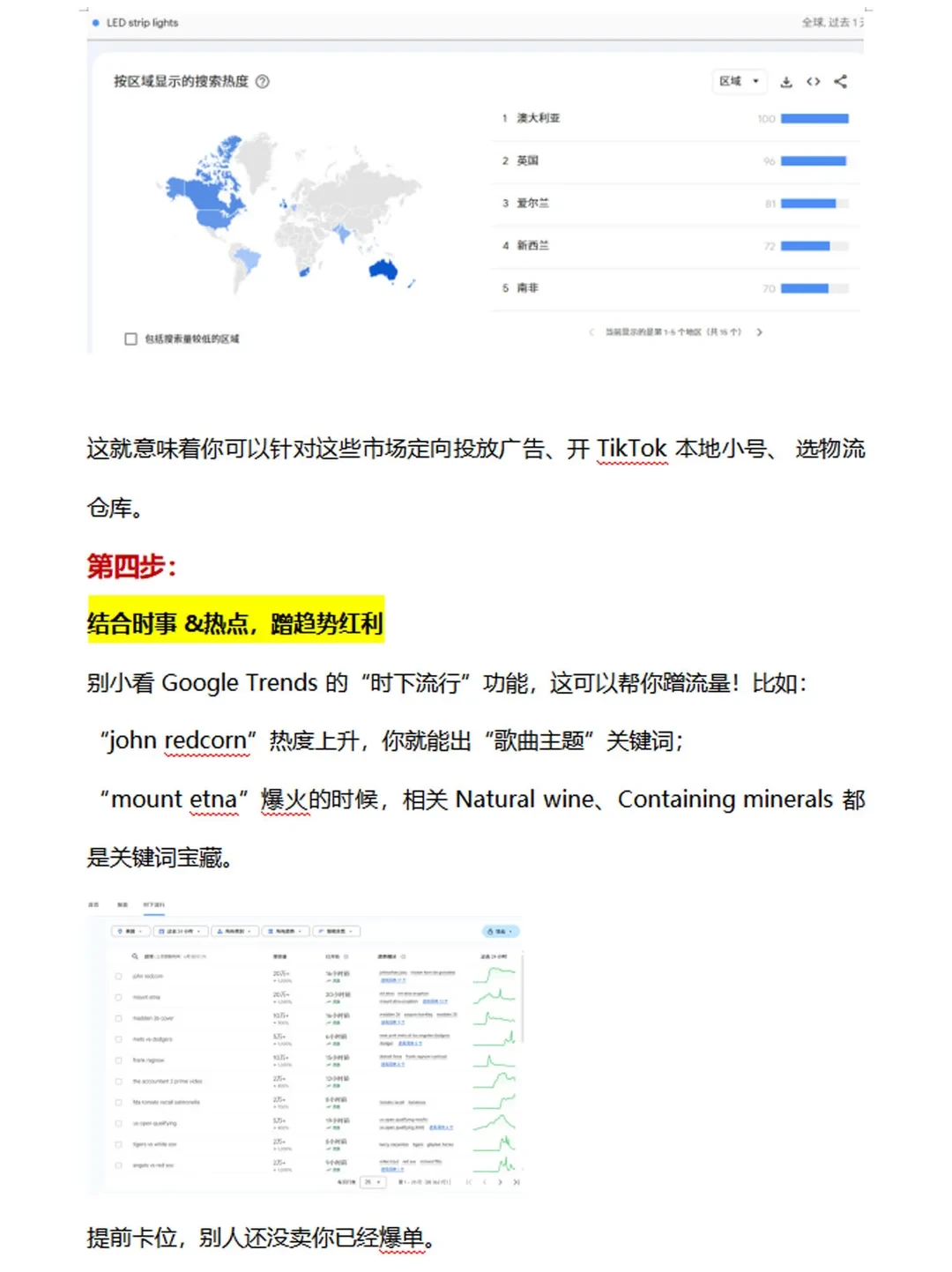Click the blue dot before LED strip lights
Screen dimensions: 952x1272
point(95,23)
